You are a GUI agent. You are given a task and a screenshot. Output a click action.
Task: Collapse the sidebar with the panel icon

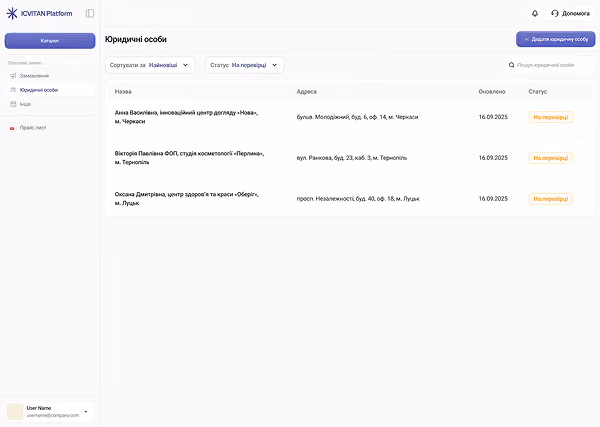point(90,13)
